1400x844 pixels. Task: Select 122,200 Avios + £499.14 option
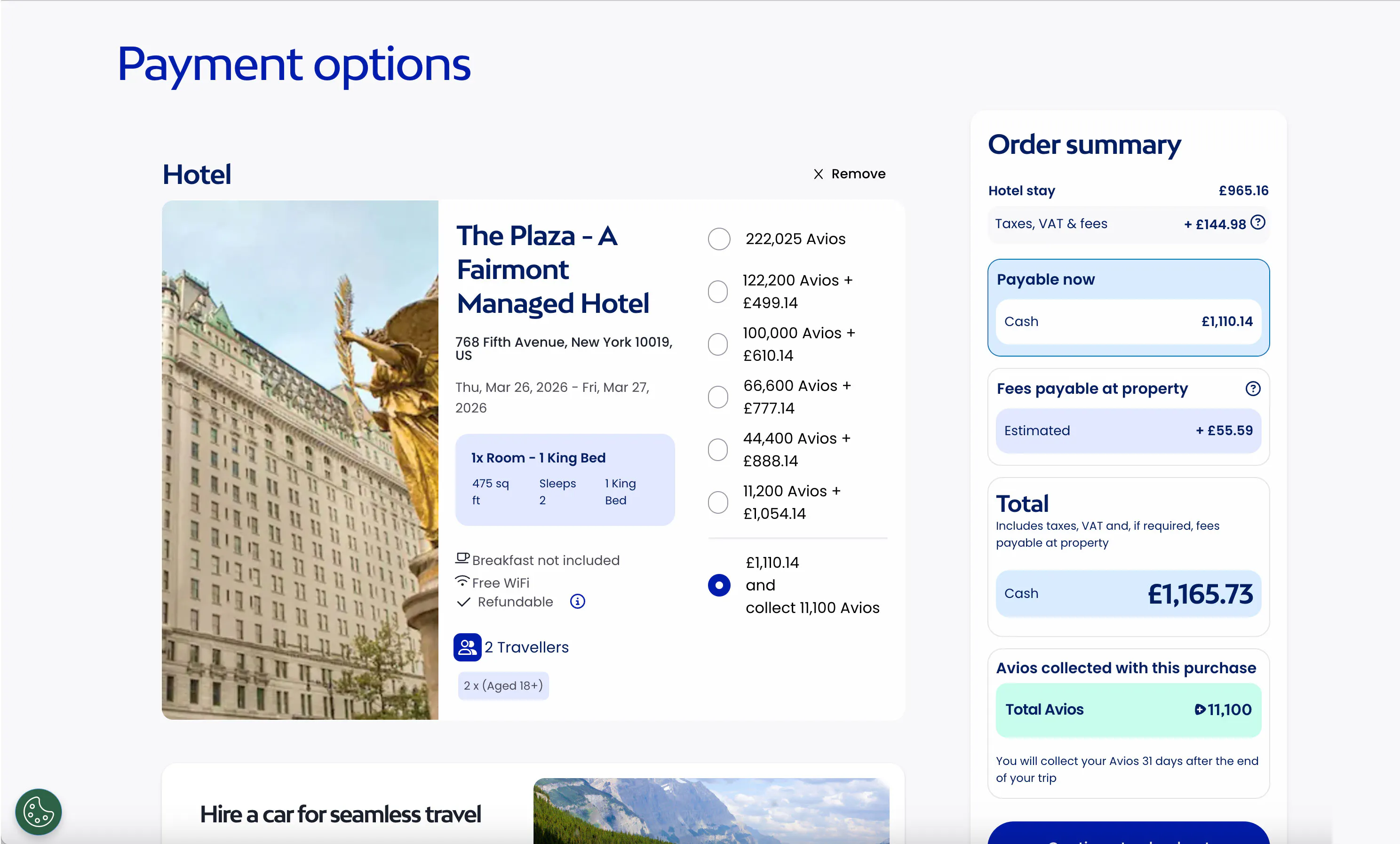[x=717, y=292]
